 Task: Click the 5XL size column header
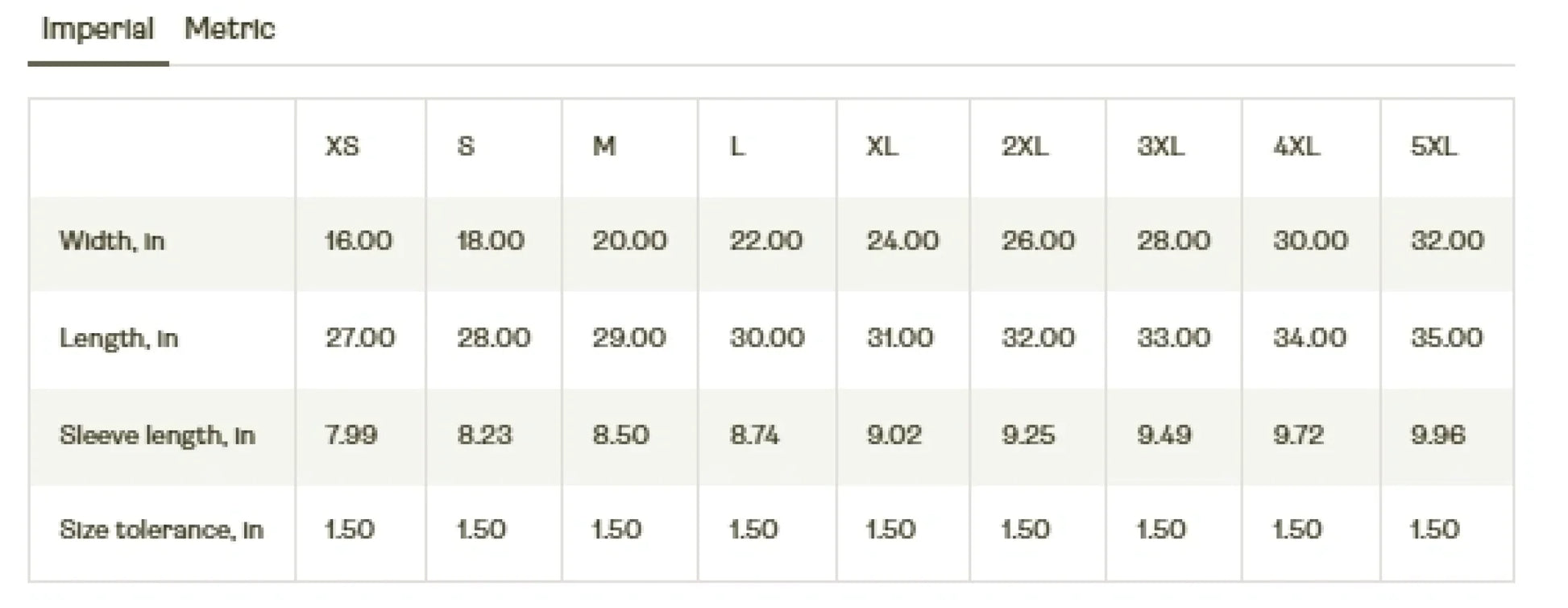click(1433, 146)
